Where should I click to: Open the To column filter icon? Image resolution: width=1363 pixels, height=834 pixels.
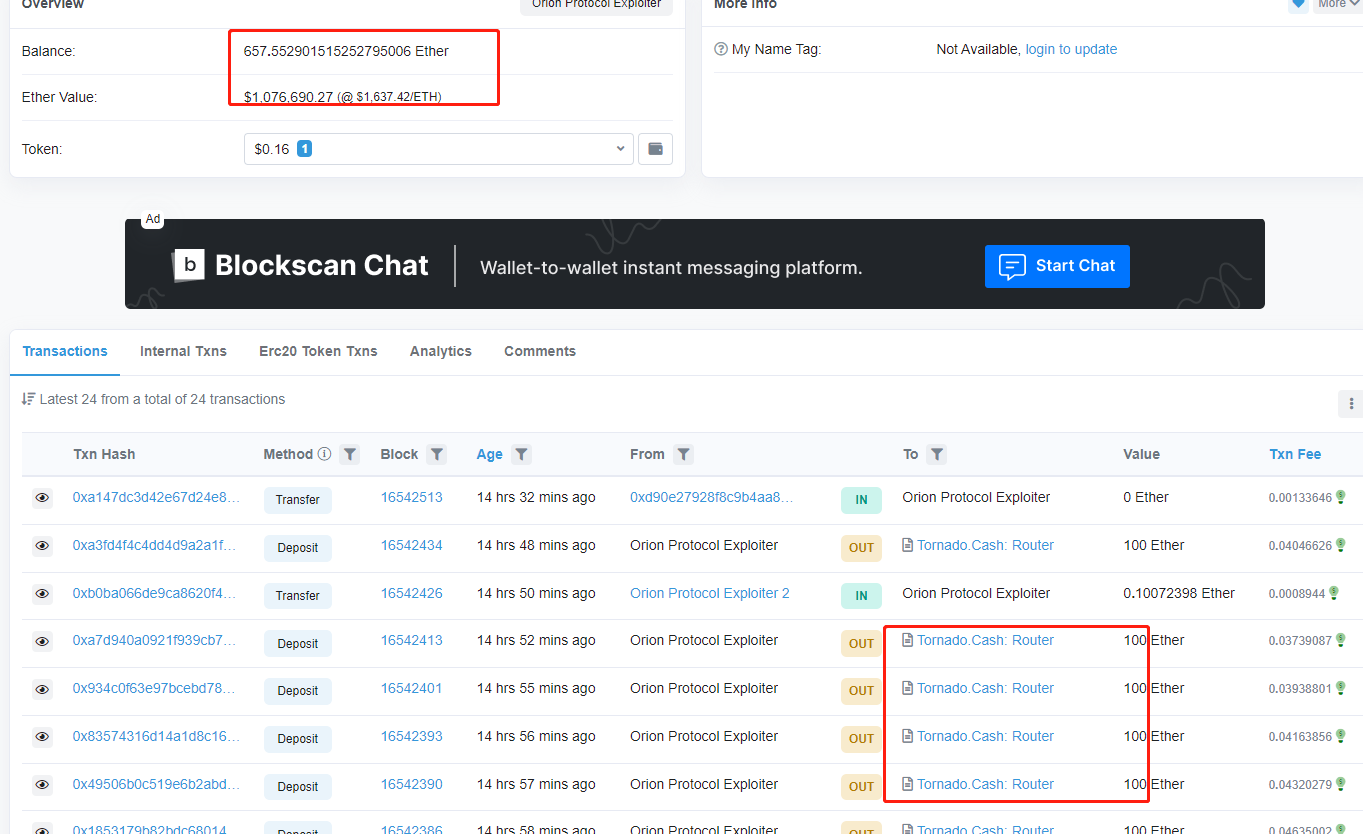pos(936,454)
